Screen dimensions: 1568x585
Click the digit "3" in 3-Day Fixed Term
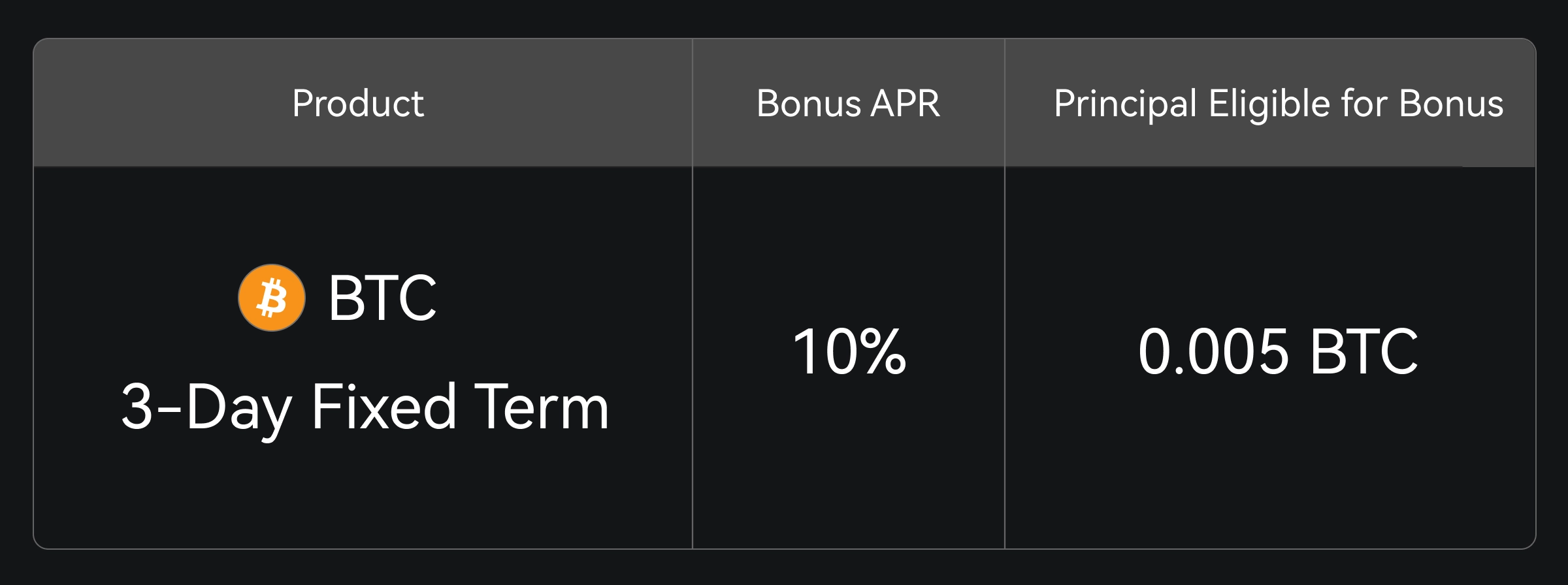click(137, 407)
